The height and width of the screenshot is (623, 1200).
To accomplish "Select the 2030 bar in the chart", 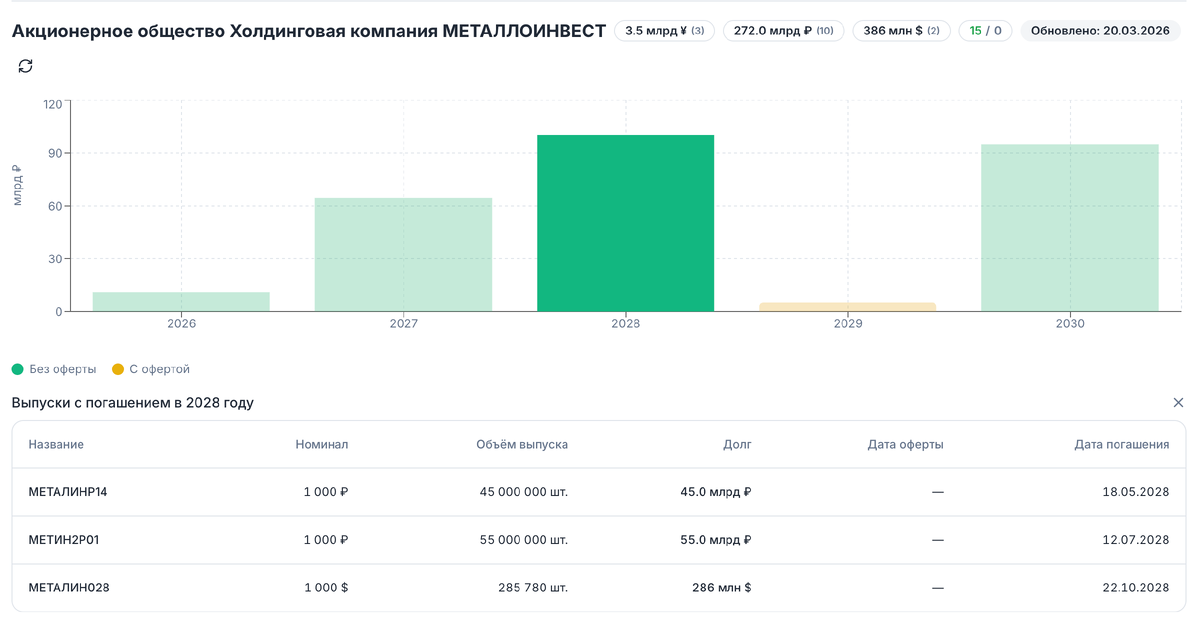I will 1070,228.
